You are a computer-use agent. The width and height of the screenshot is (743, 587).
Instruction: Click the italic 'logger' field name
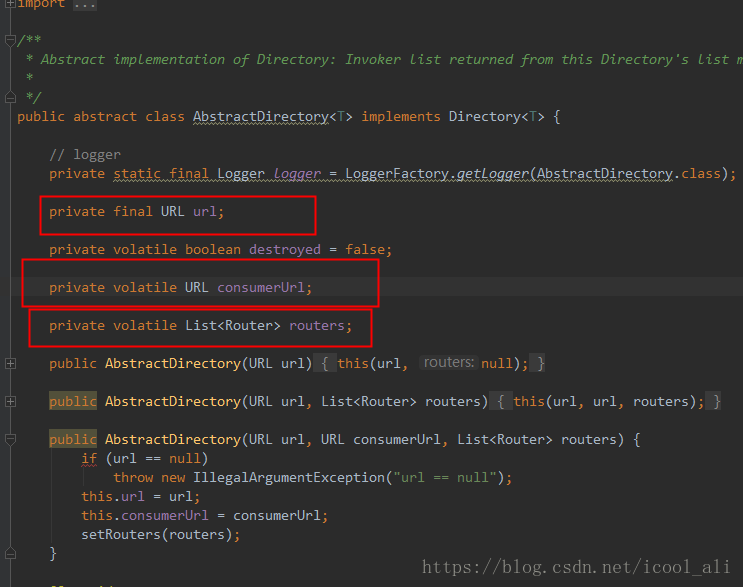click(297, 173)
